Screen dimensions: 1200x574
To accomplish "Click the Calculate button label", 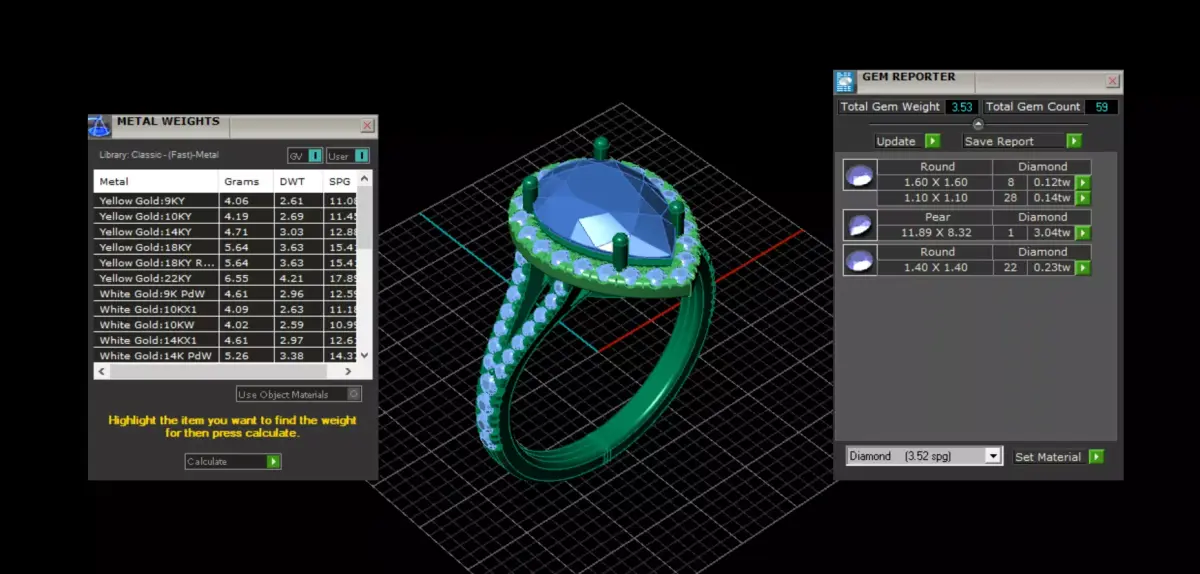I will click(x=207, y=461).
